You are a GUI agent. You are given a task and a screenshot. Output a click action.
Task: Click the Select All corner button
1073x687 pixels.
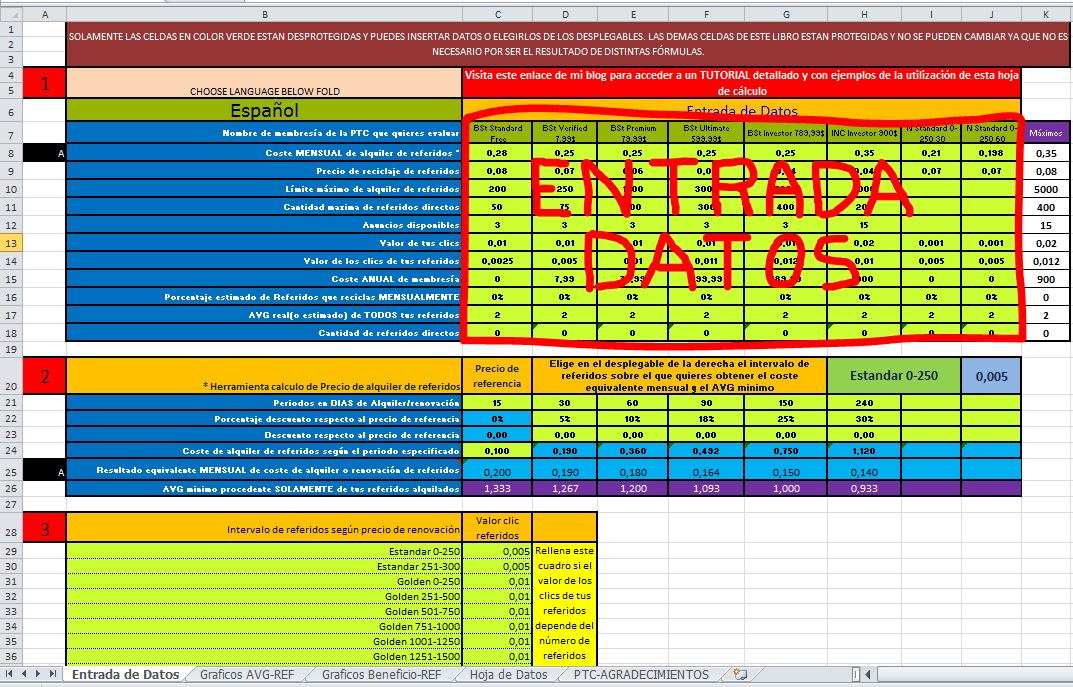tap(9, 12)
